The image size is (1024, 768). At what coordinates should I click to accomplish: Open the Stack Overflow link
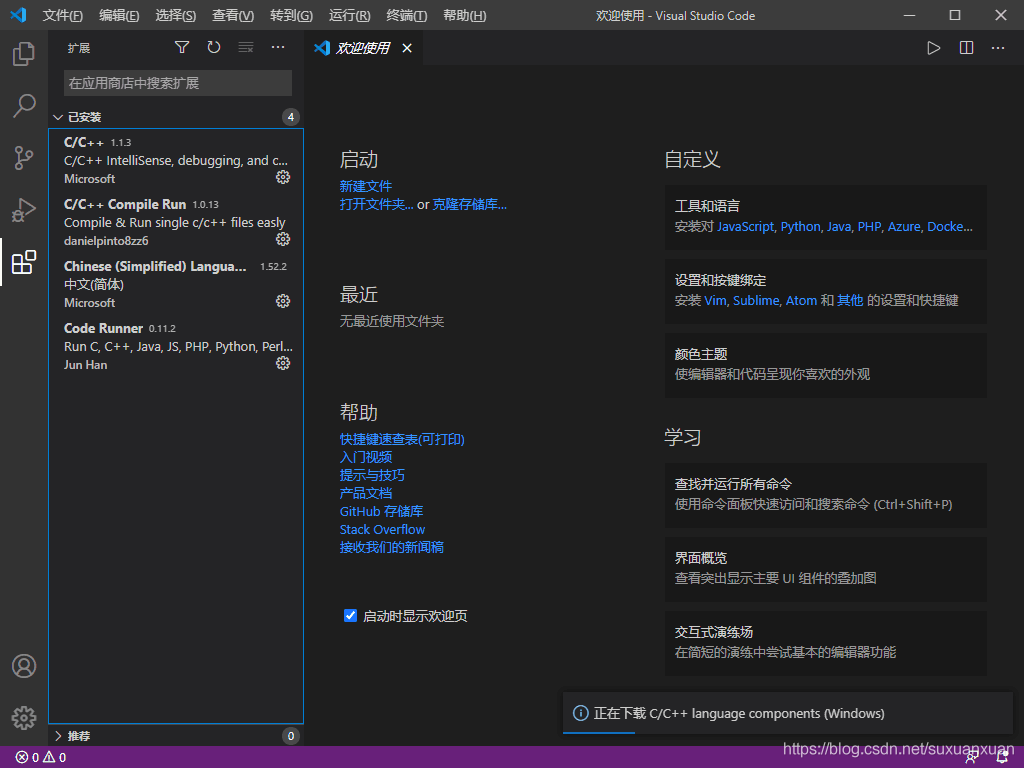[x=382, y=530]
